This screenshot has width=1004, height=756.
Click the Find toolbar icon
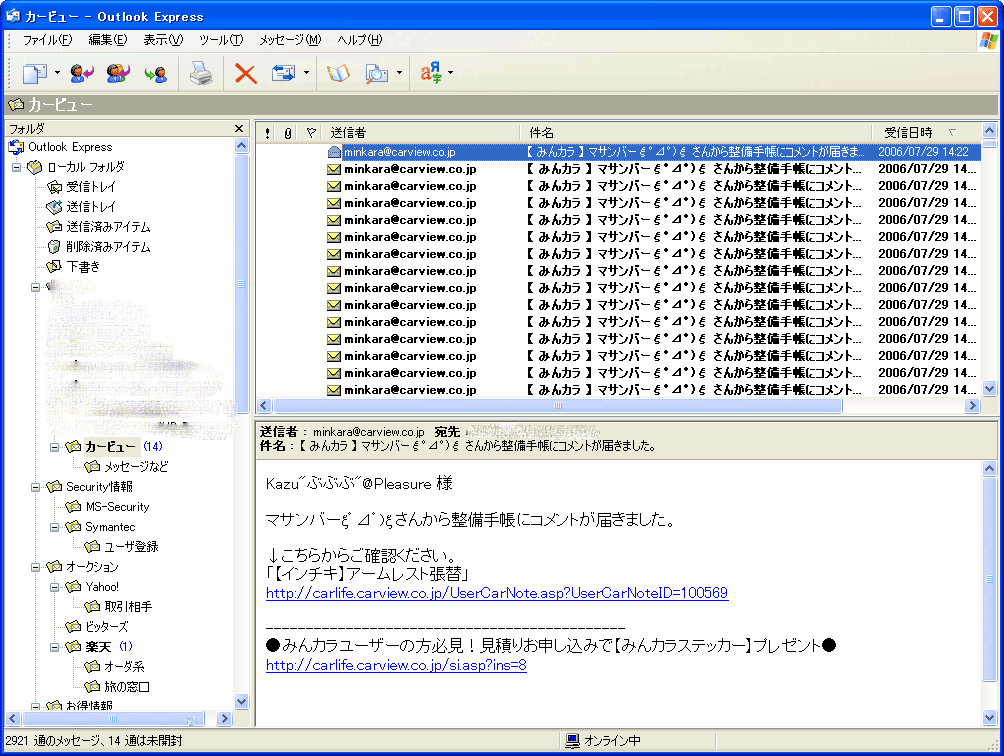pos(376,74)
